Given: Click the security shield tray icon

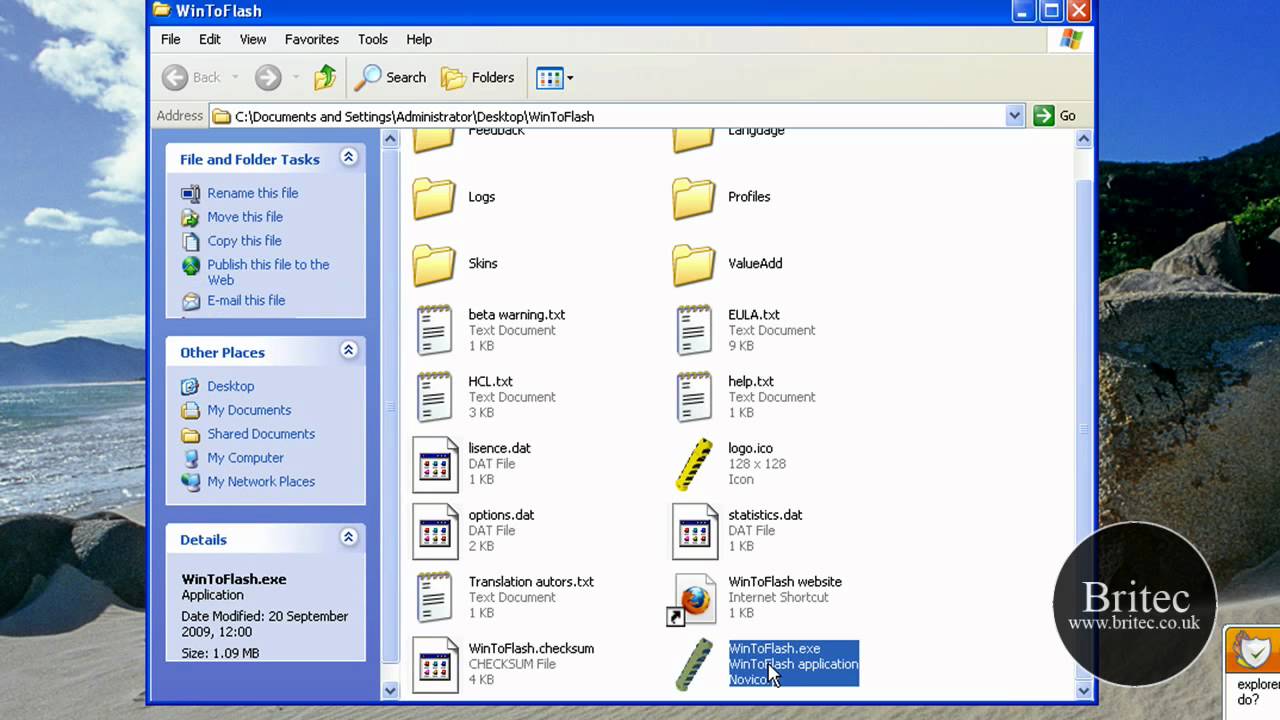Looking at the screenshot, I should click(x=1253, y=651).
